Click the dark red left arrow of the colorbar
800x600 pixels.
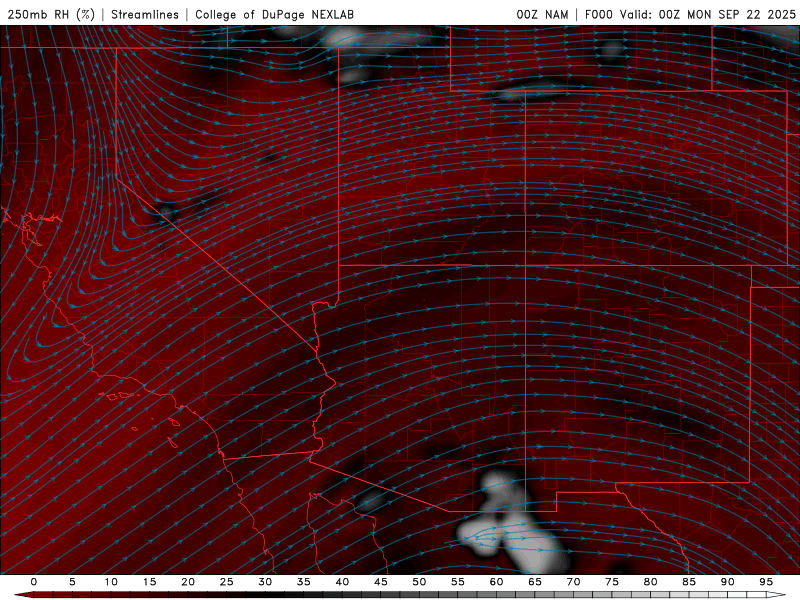click(23, 595)
